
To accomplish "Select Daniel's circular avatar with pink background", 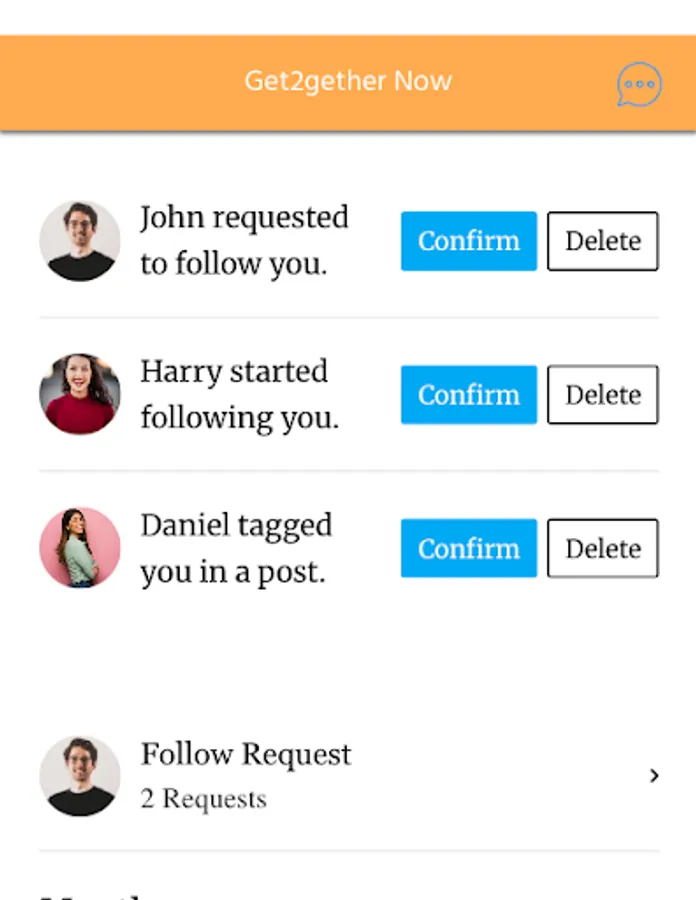I will coord(80,548).
